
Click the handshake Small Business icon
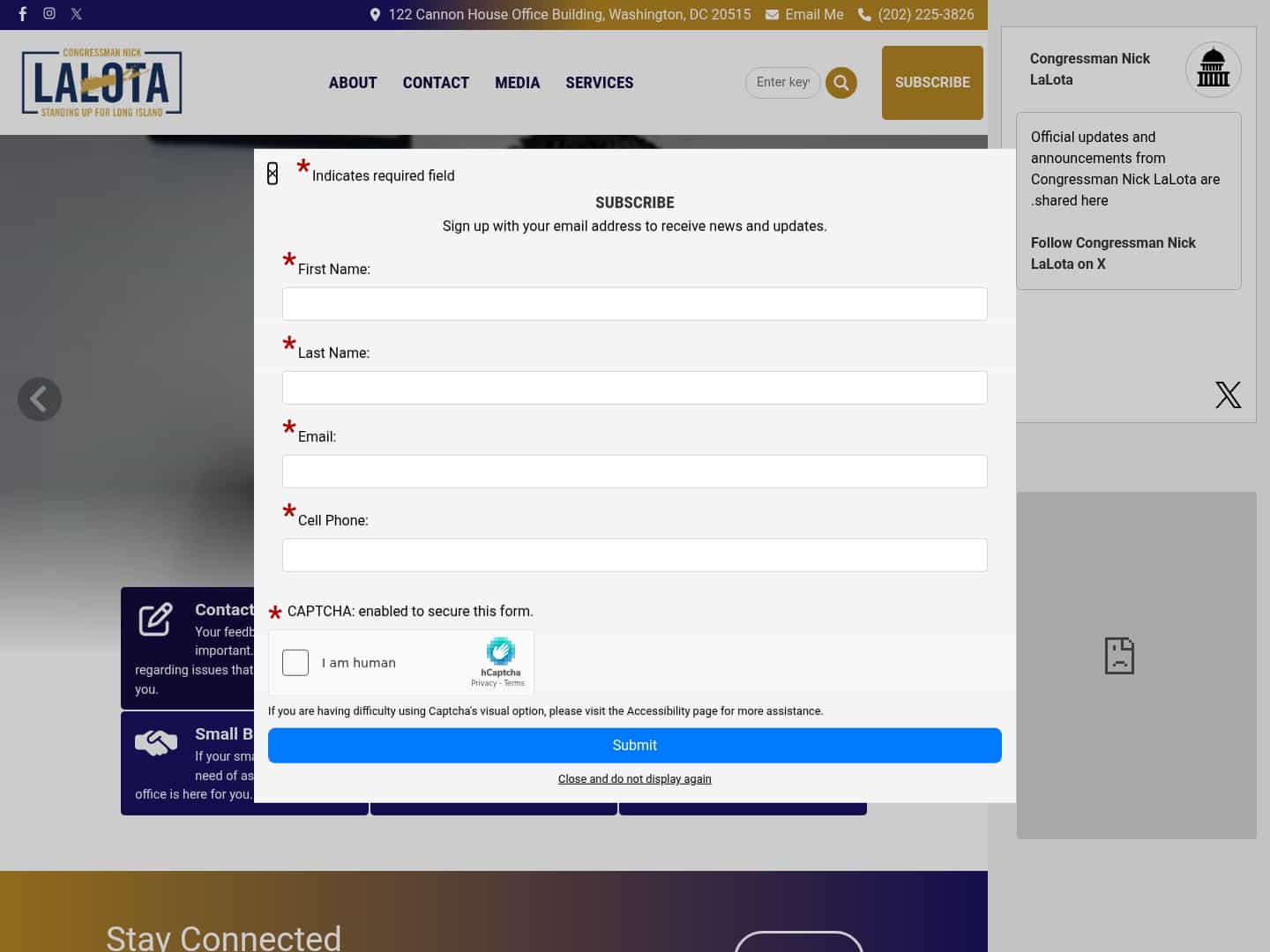pos(156,743)
